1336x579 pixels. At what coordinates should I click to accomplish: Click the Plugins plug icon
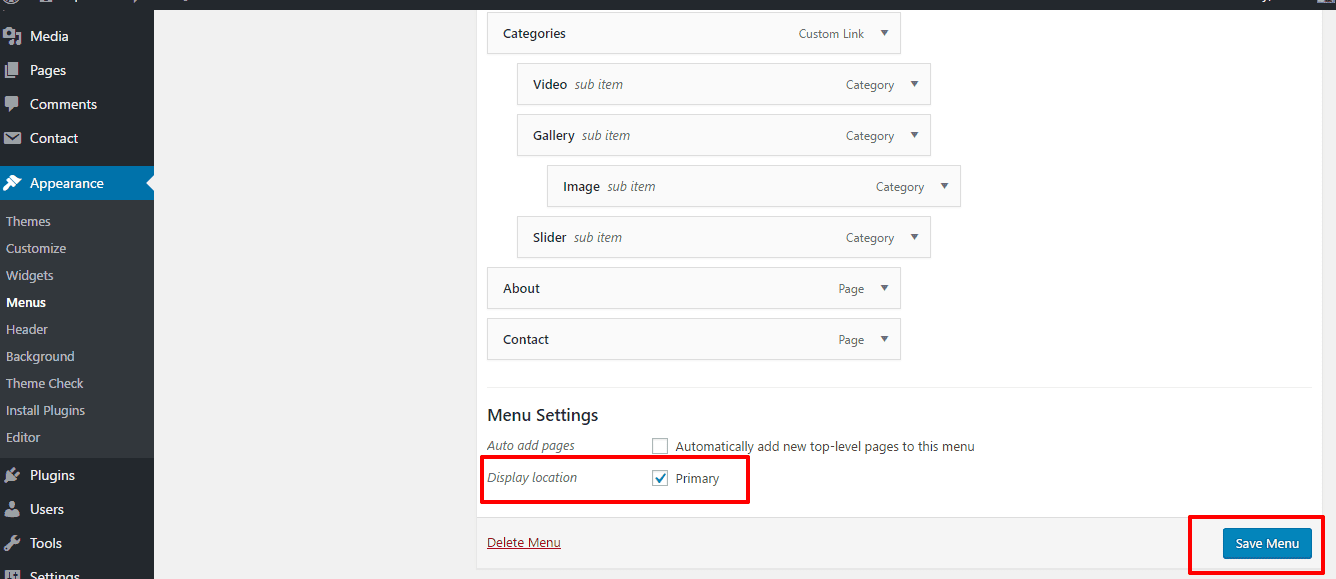(x=12, y=475)
